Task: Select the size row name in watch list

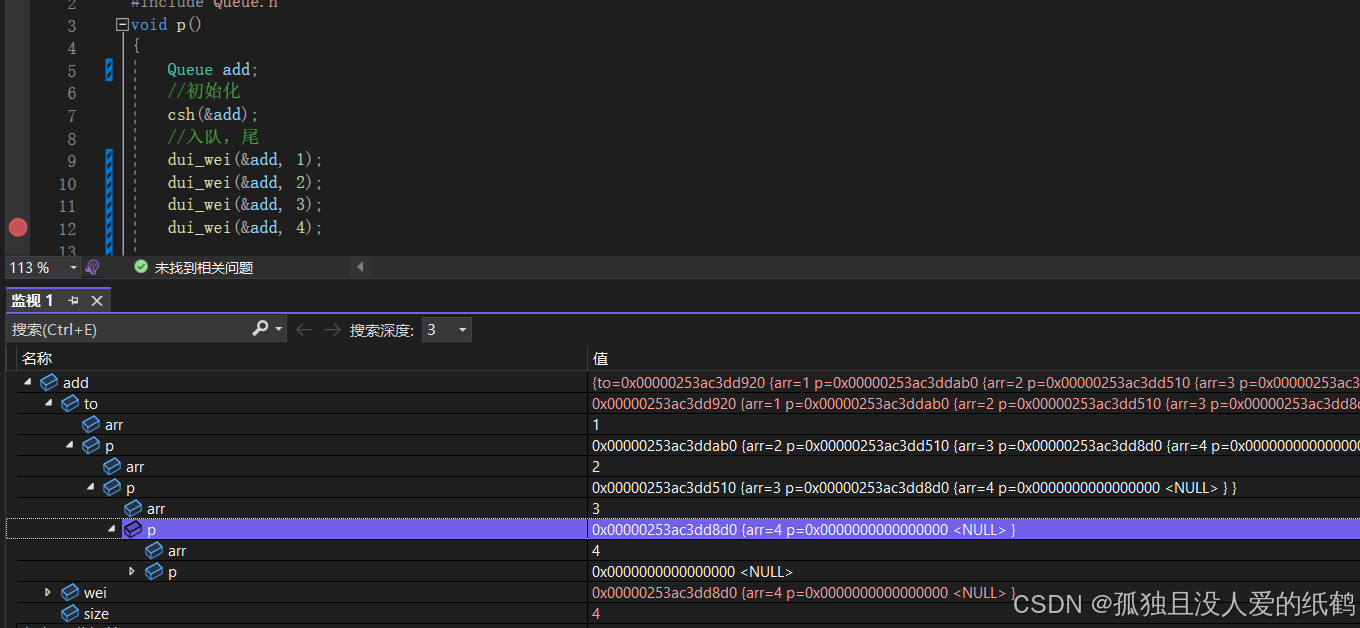Action: click(x=96, y=614)
